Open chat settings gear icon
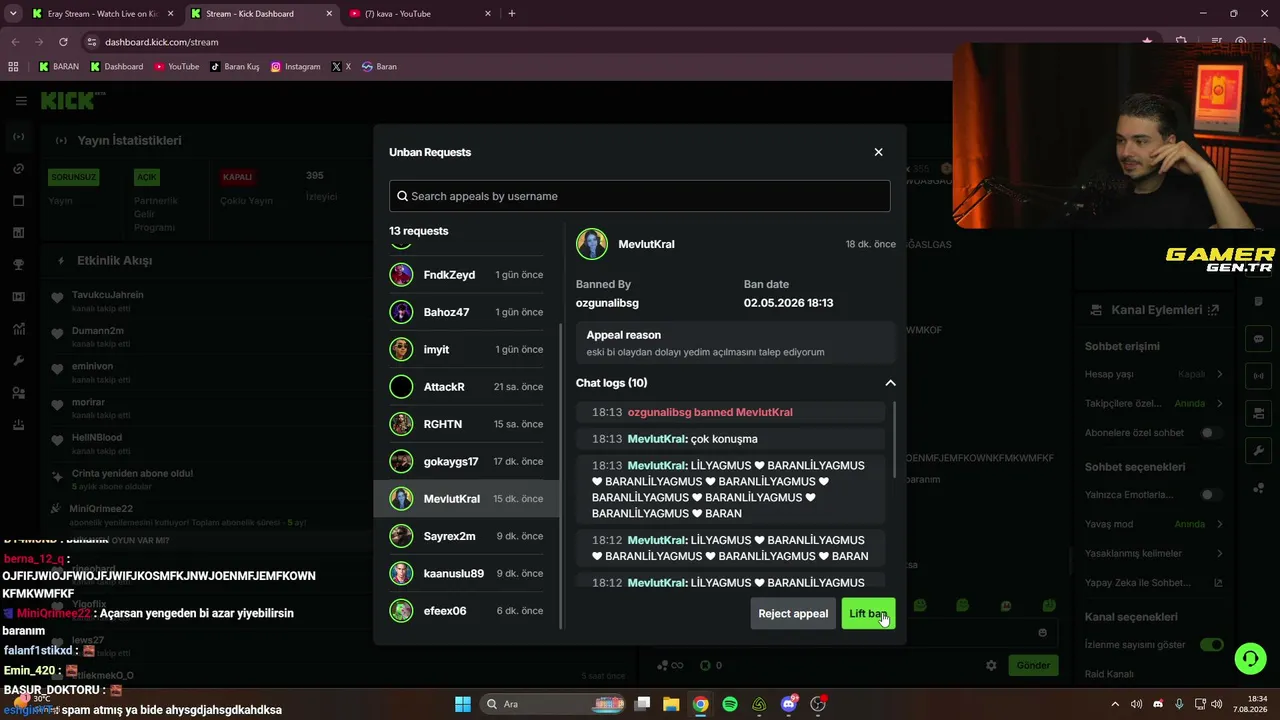Screen dimensions: 1280x720 point(991,665)
